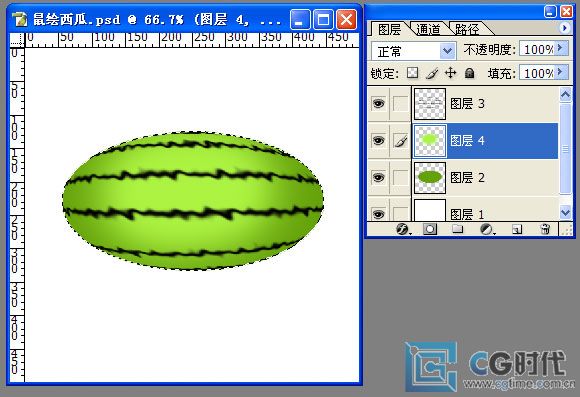Close the layers palette window
Viewport: 580px width, 397px height.
point(566,11)
